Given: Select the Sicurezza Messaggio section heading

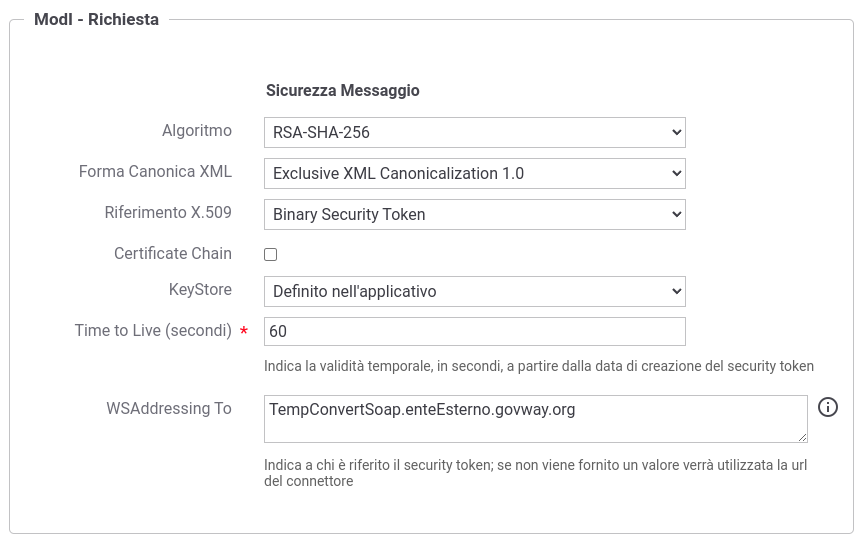Looking at the screenshot, I should pos(342,90).
